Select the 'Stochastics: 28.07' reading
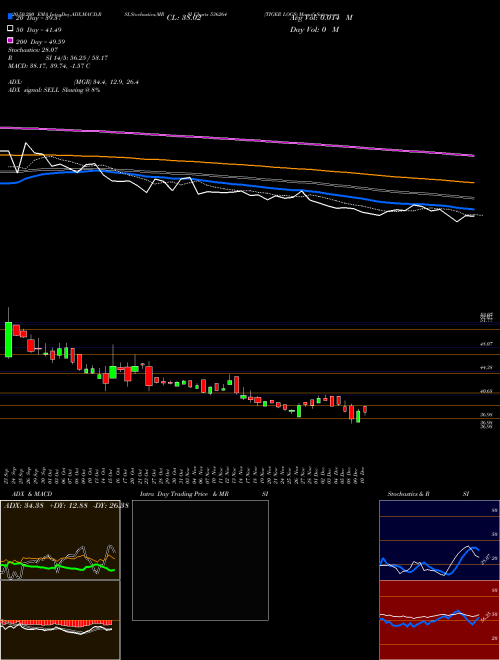This screenshot has height=660, width=500. coord(33,50)
